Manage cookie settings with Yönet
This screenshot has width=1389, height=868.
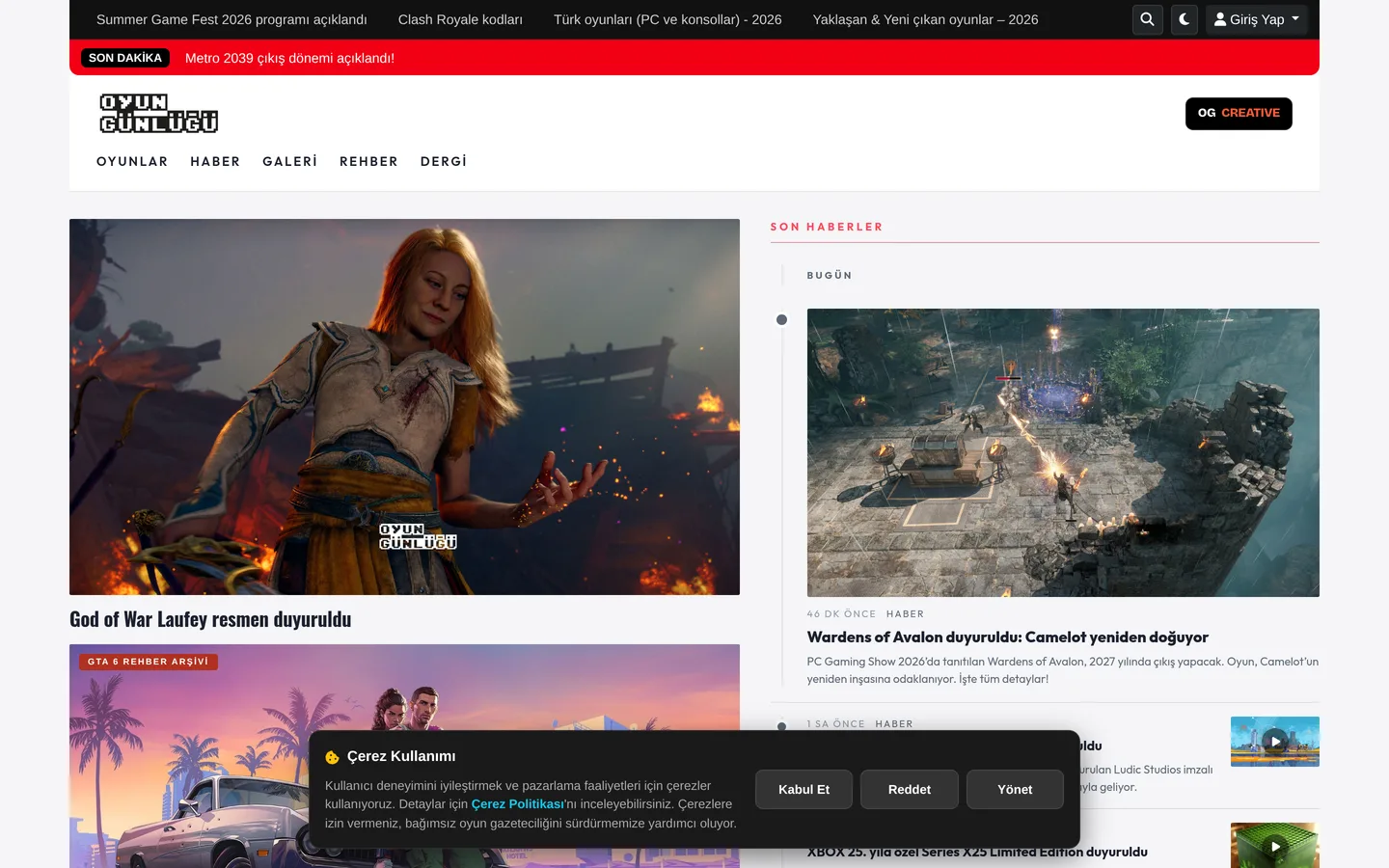pos(1015,789)
